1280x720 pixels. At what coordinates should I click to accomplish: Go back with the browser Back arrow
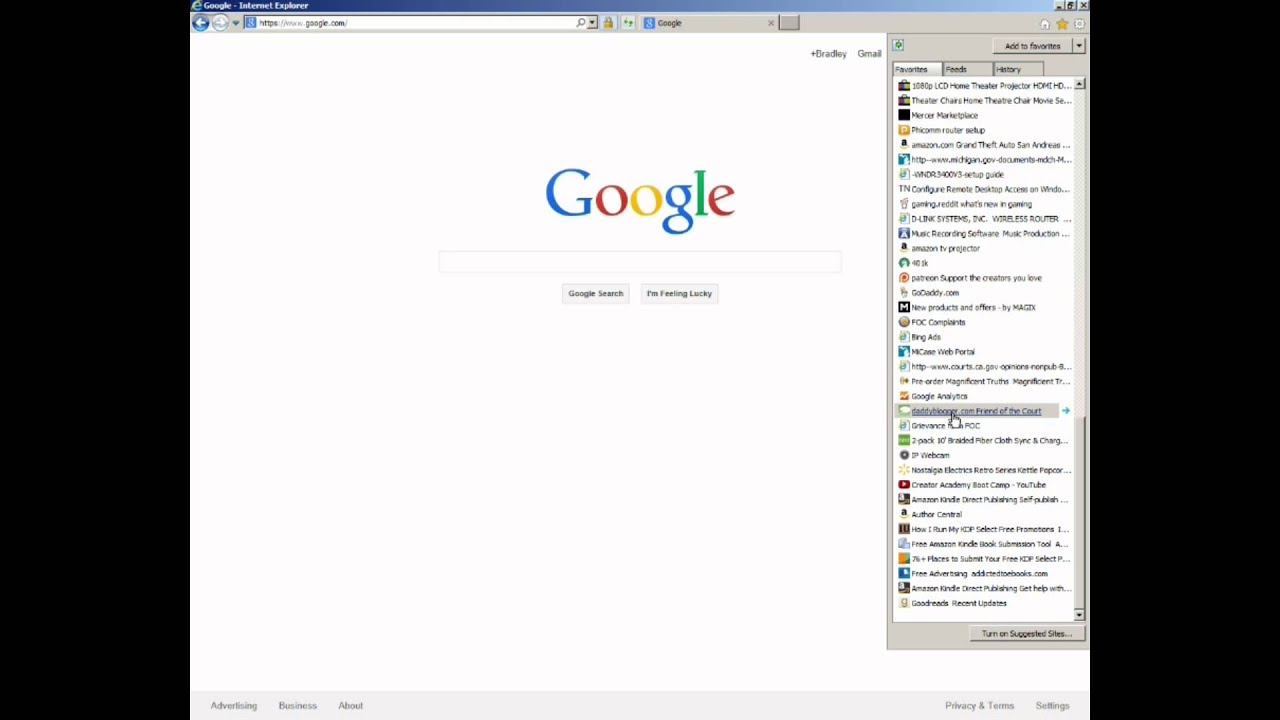pyautogui.click(x=200, y=23)
